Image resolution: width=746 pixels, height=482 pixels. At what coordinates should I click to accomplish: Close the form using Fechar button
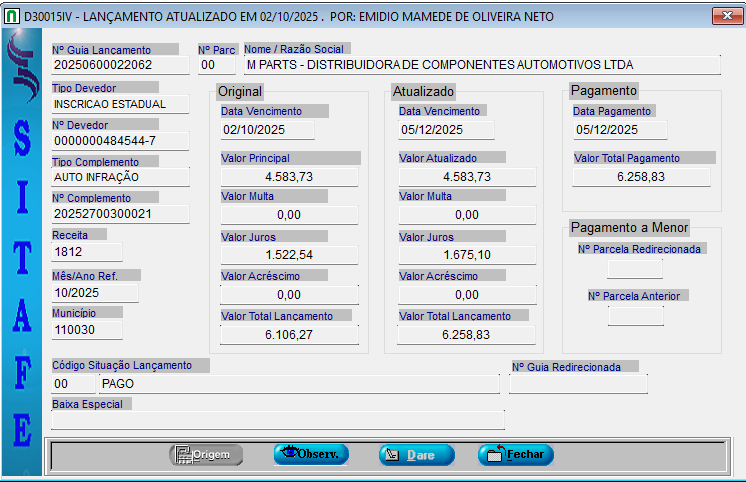(x=516, y=455)
